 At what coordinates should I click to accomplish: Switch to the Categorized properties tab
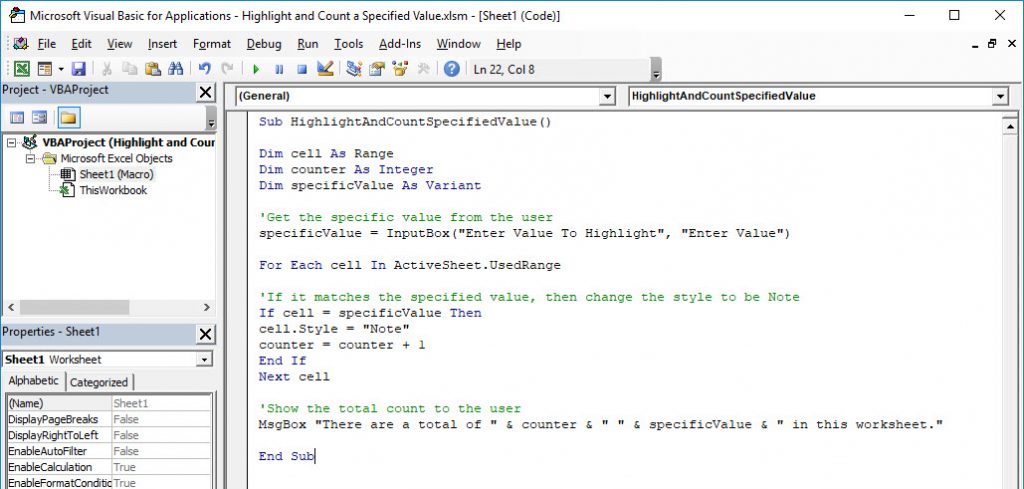pos(99,382)
